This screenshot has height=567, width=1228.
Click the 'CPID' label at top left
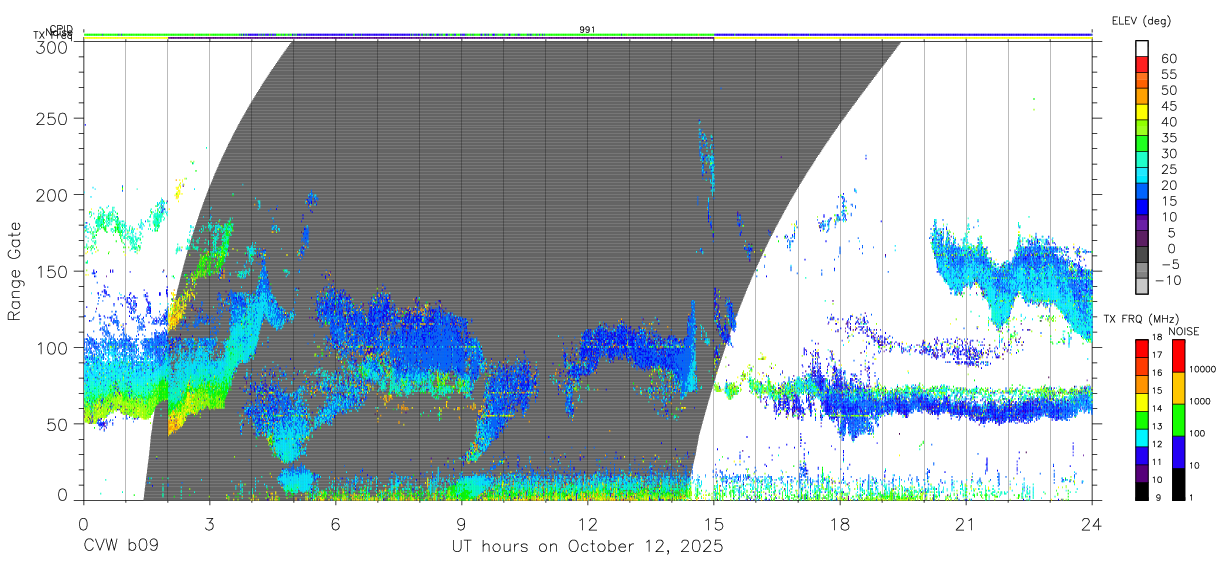point(61,29)
